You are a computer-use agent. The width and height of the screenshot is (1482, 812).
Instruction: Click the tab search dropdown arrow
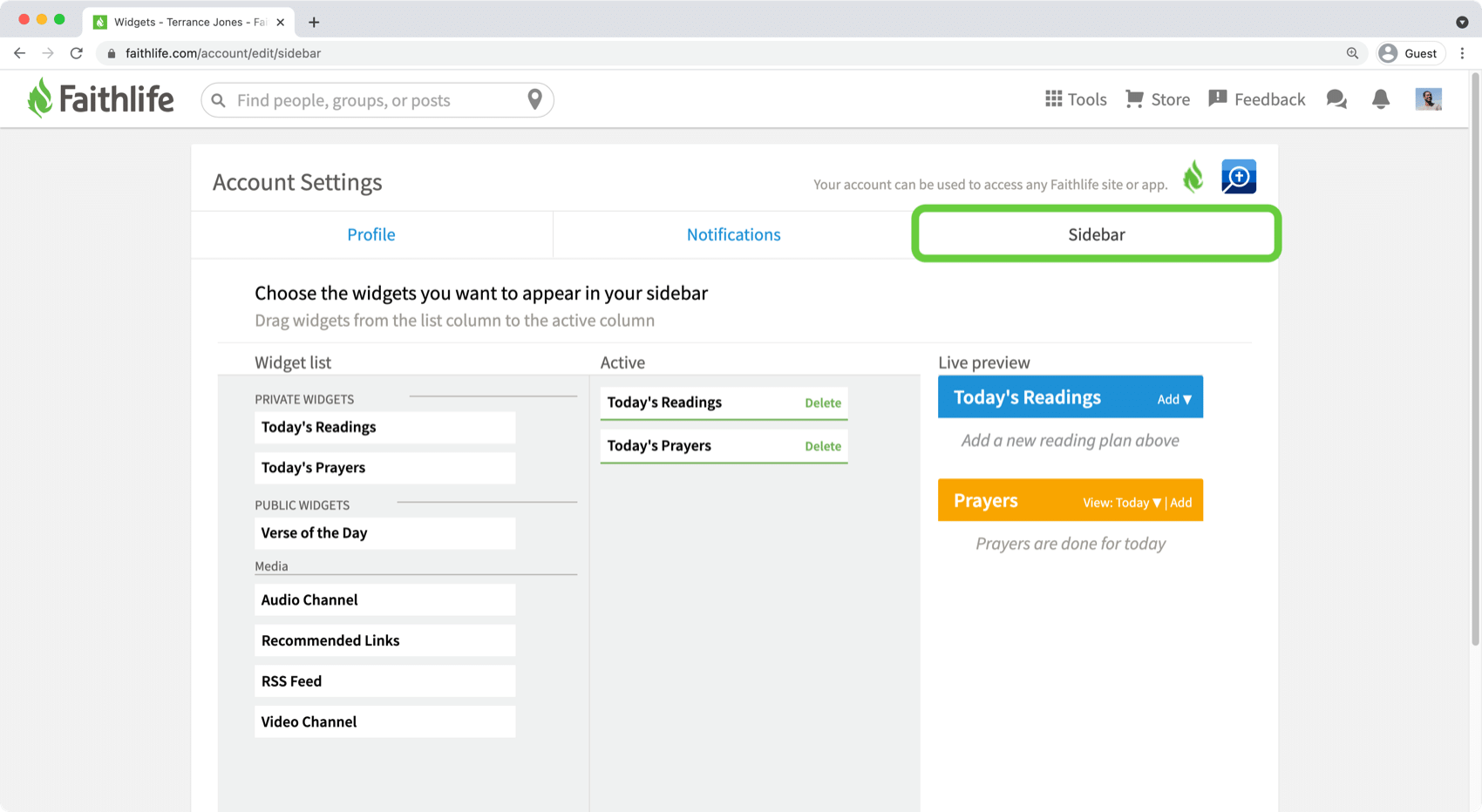(x=1462, y=22)
